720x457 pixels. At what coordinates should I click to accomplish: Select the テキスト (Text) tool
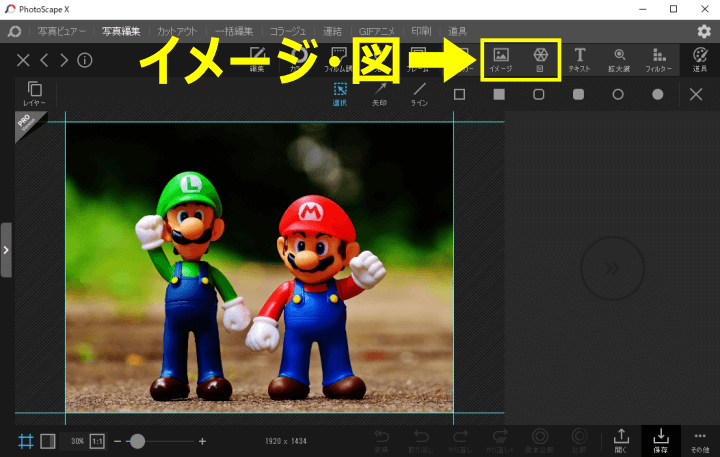pyautogui.click(x=579, y=60)
